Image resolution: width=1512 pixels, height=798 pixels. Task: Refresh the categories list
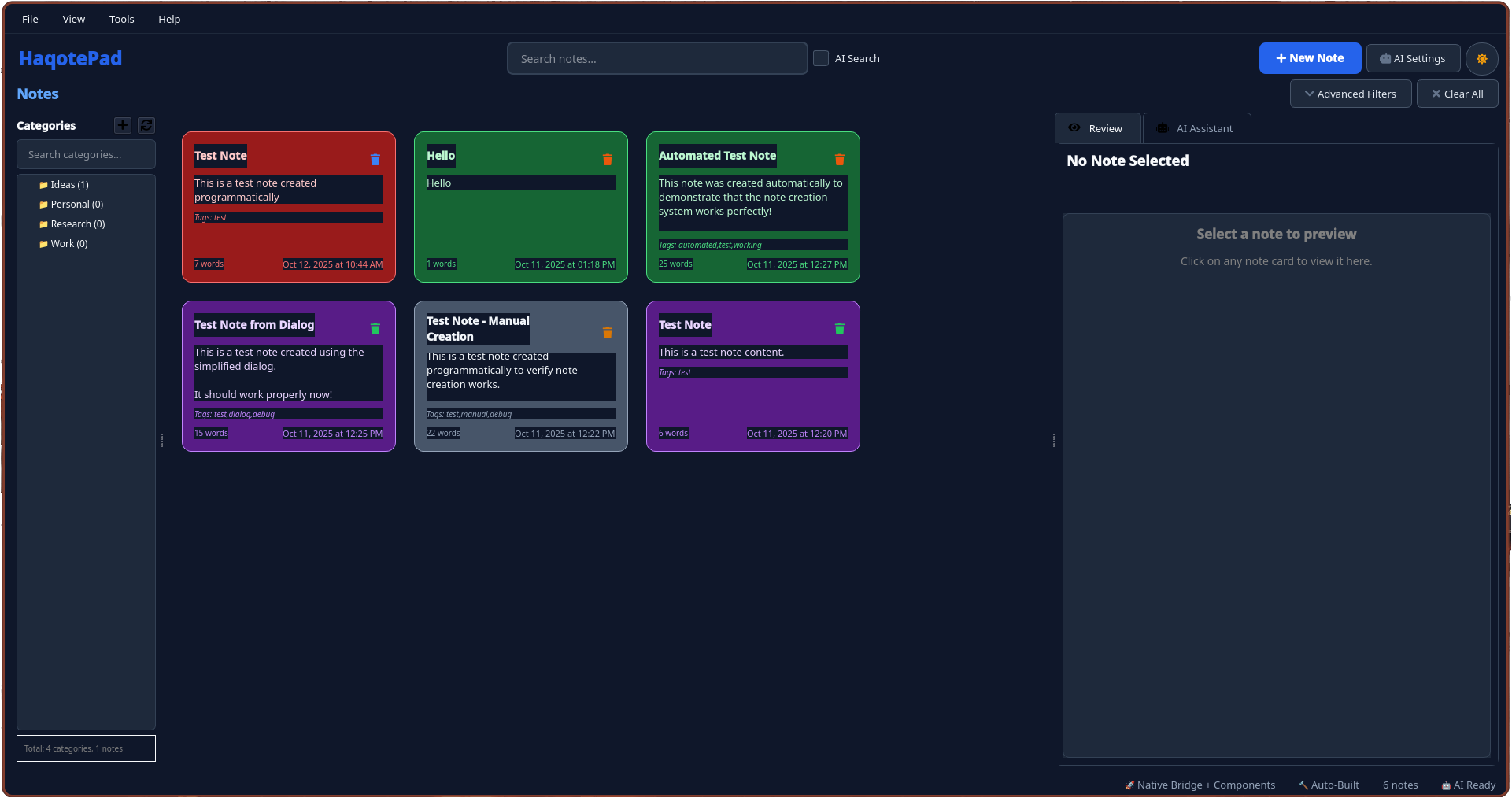point(146,125)
